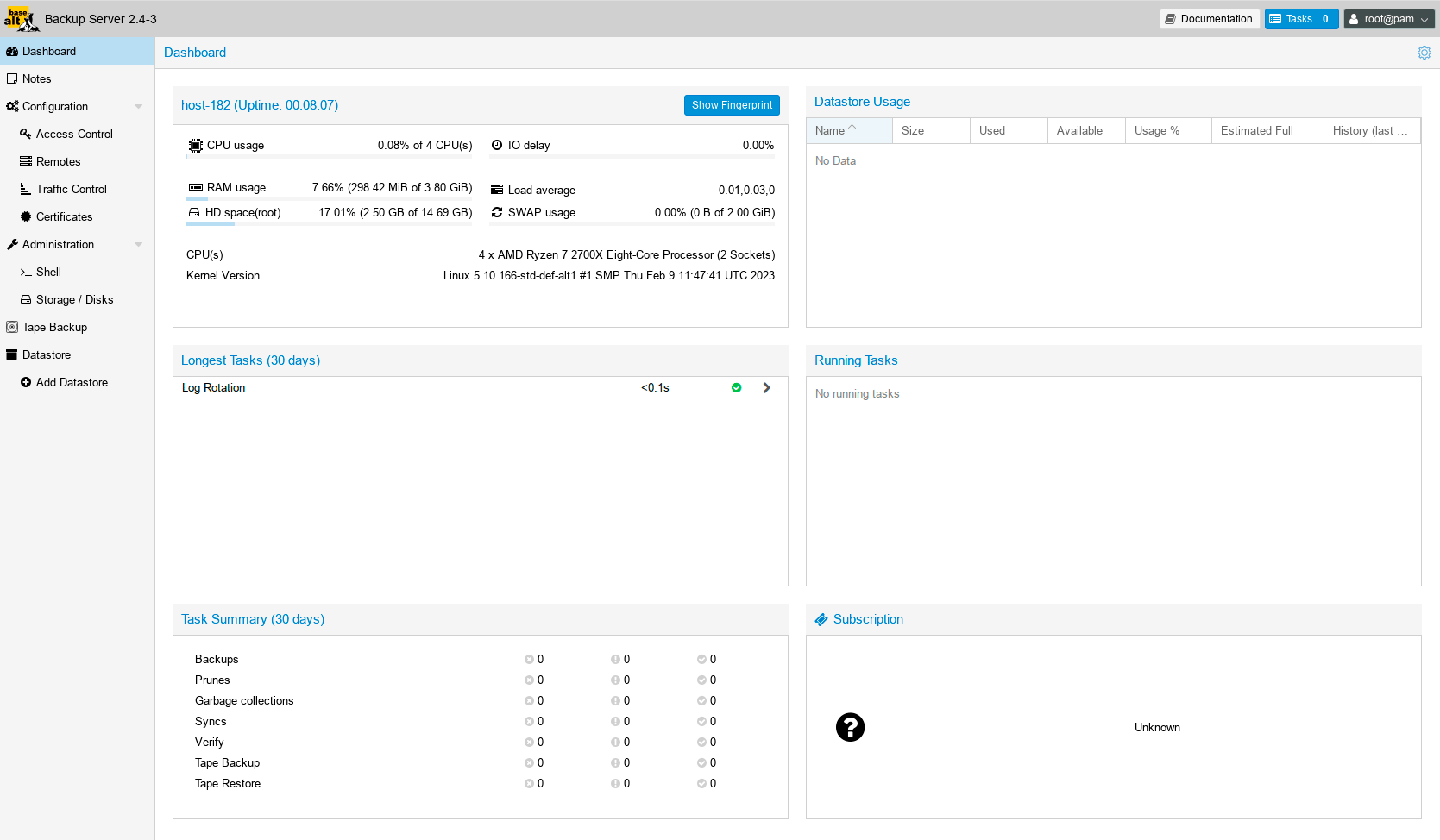Image resolution: width=1440 pixels, height=840 pixels.
Task: Open the Documentation link
Action: 1209,19
